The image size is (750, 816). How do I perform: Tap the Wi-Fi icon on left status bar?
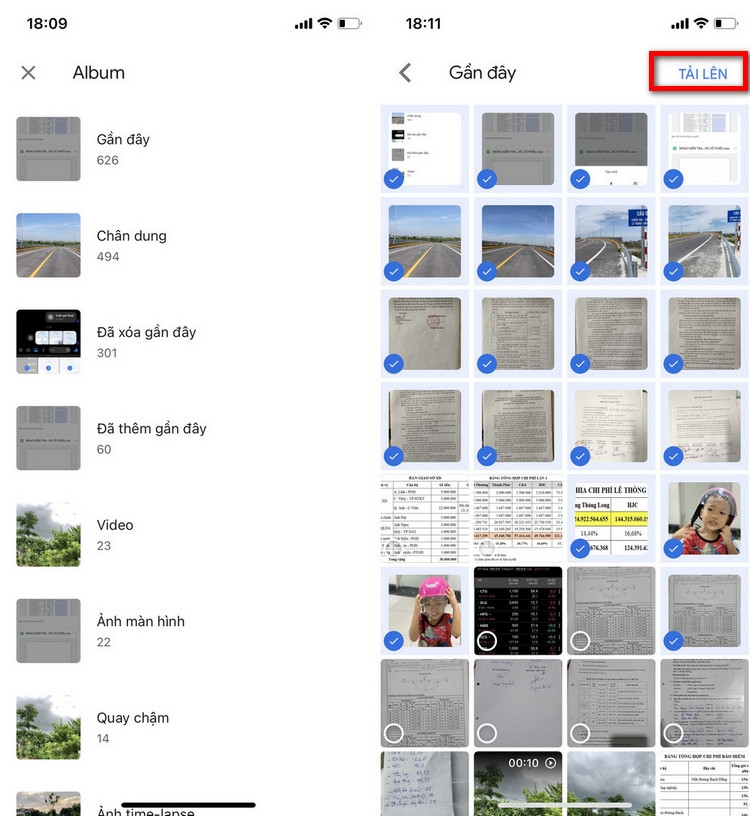(325, 23)
